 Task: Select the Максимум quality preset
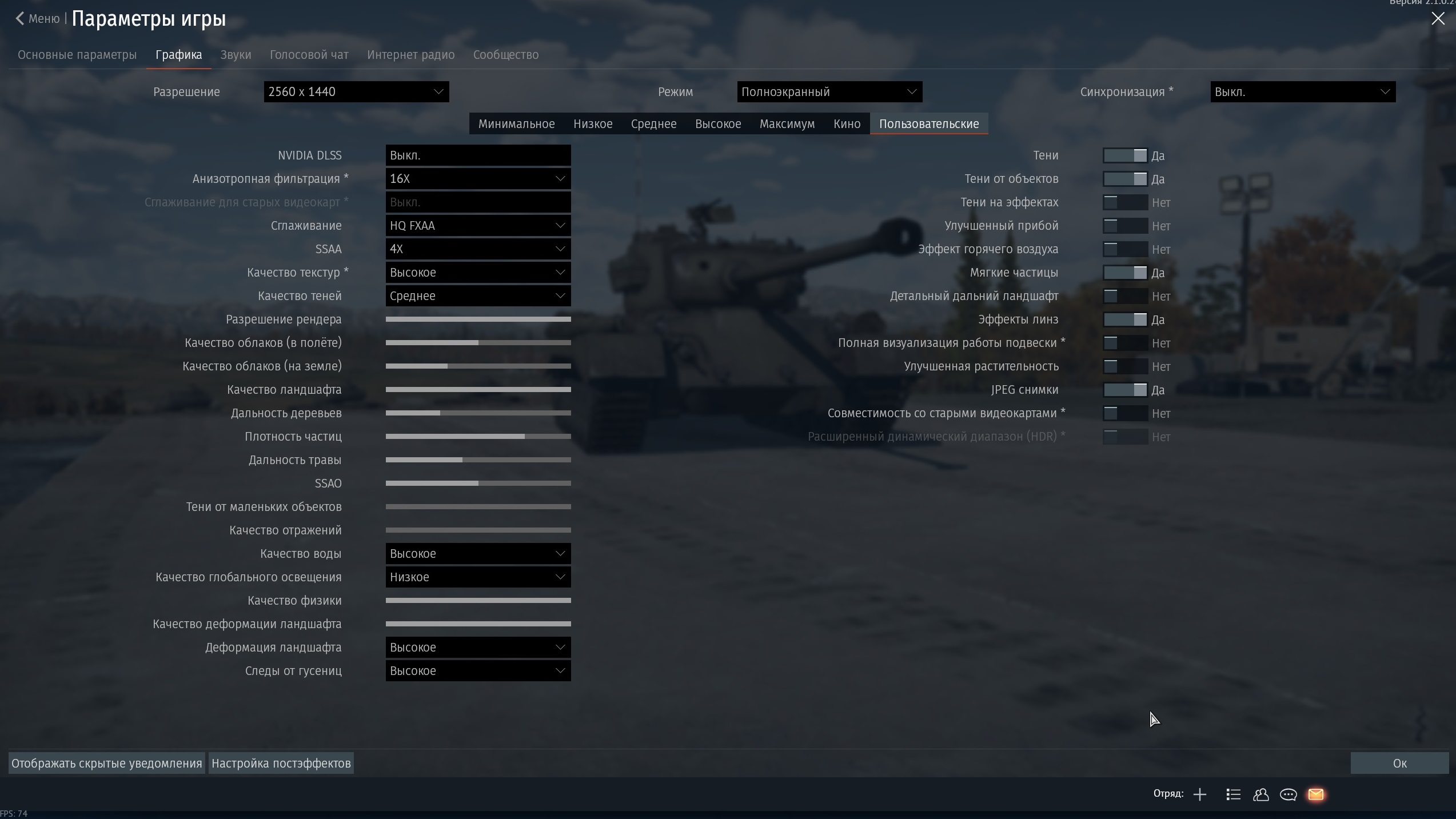click(x=787, y=124)
